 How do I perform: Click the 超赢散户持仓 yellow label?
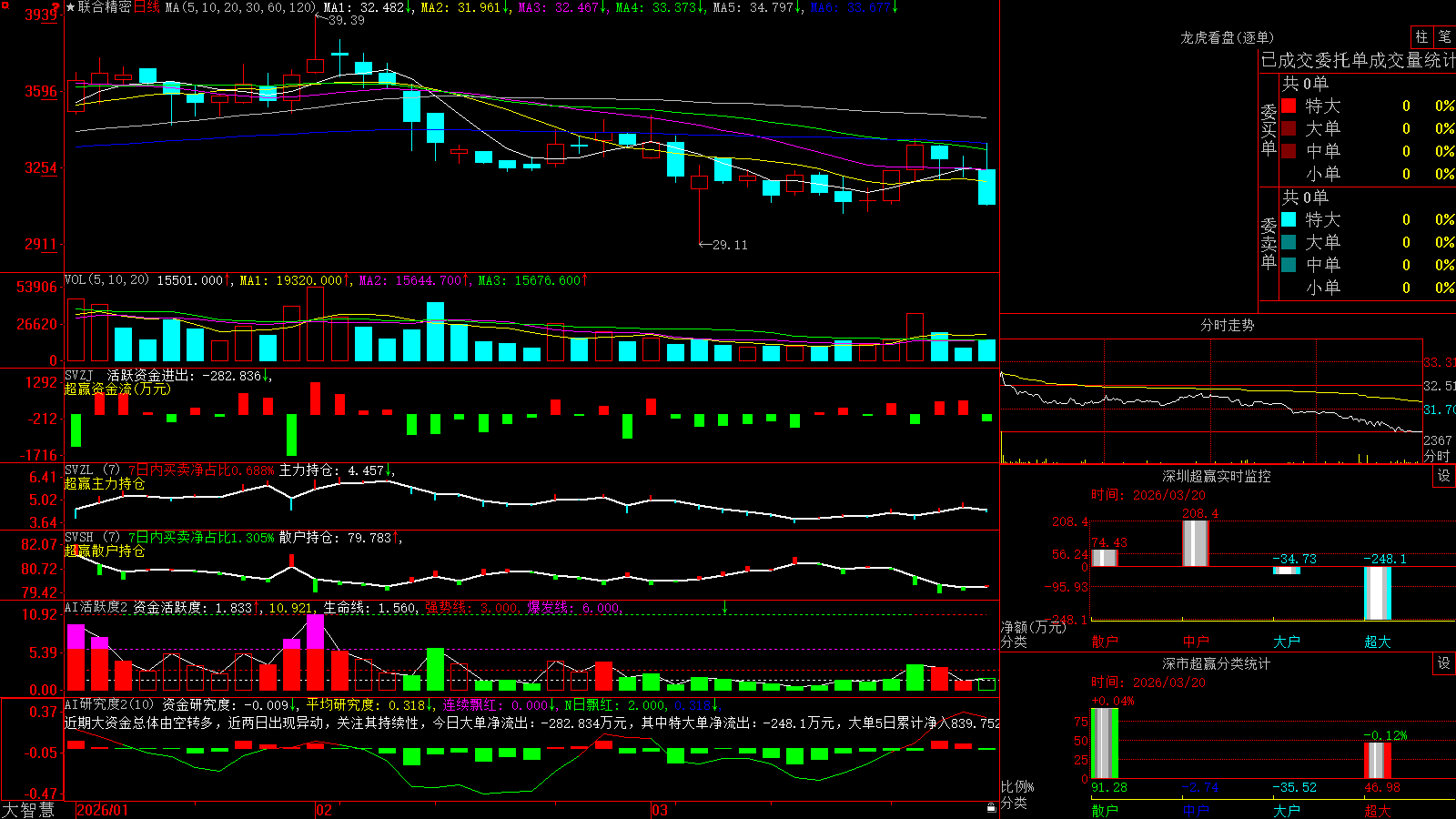105,551
